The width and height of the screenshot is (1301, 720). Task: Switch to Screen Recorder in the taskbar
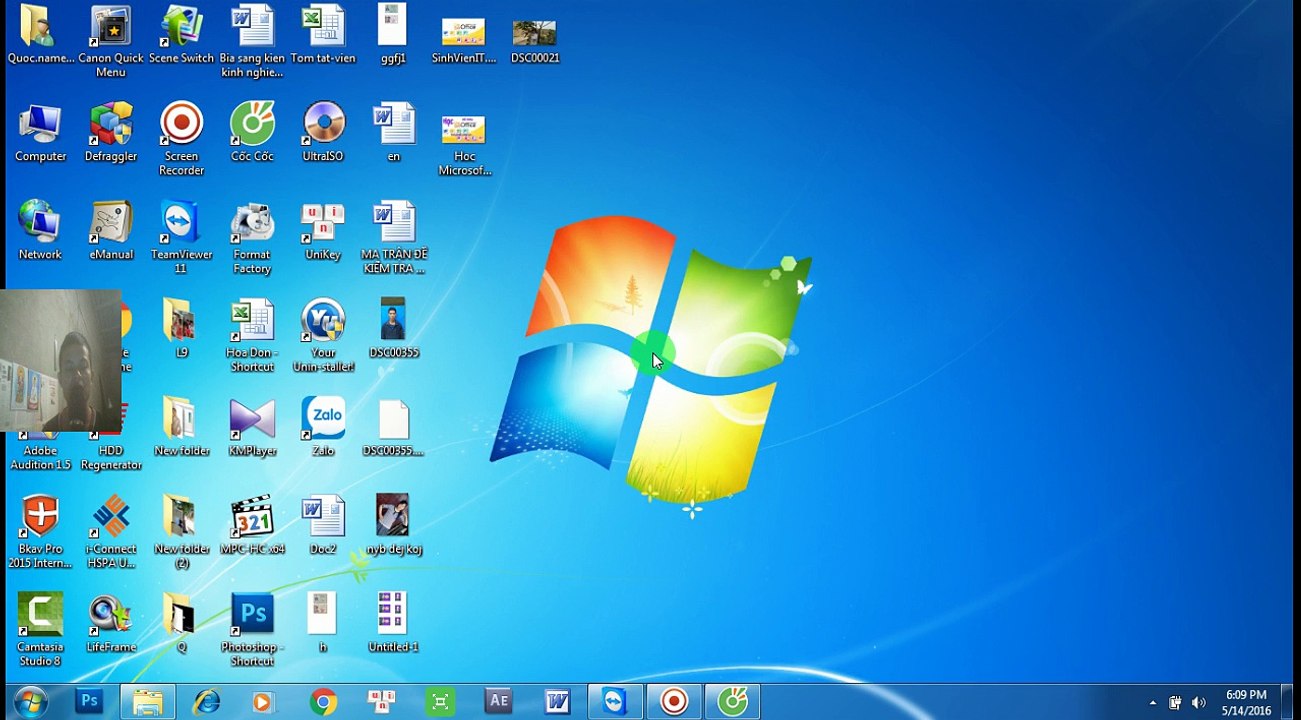pyautogui.click(x=674, y=702)
